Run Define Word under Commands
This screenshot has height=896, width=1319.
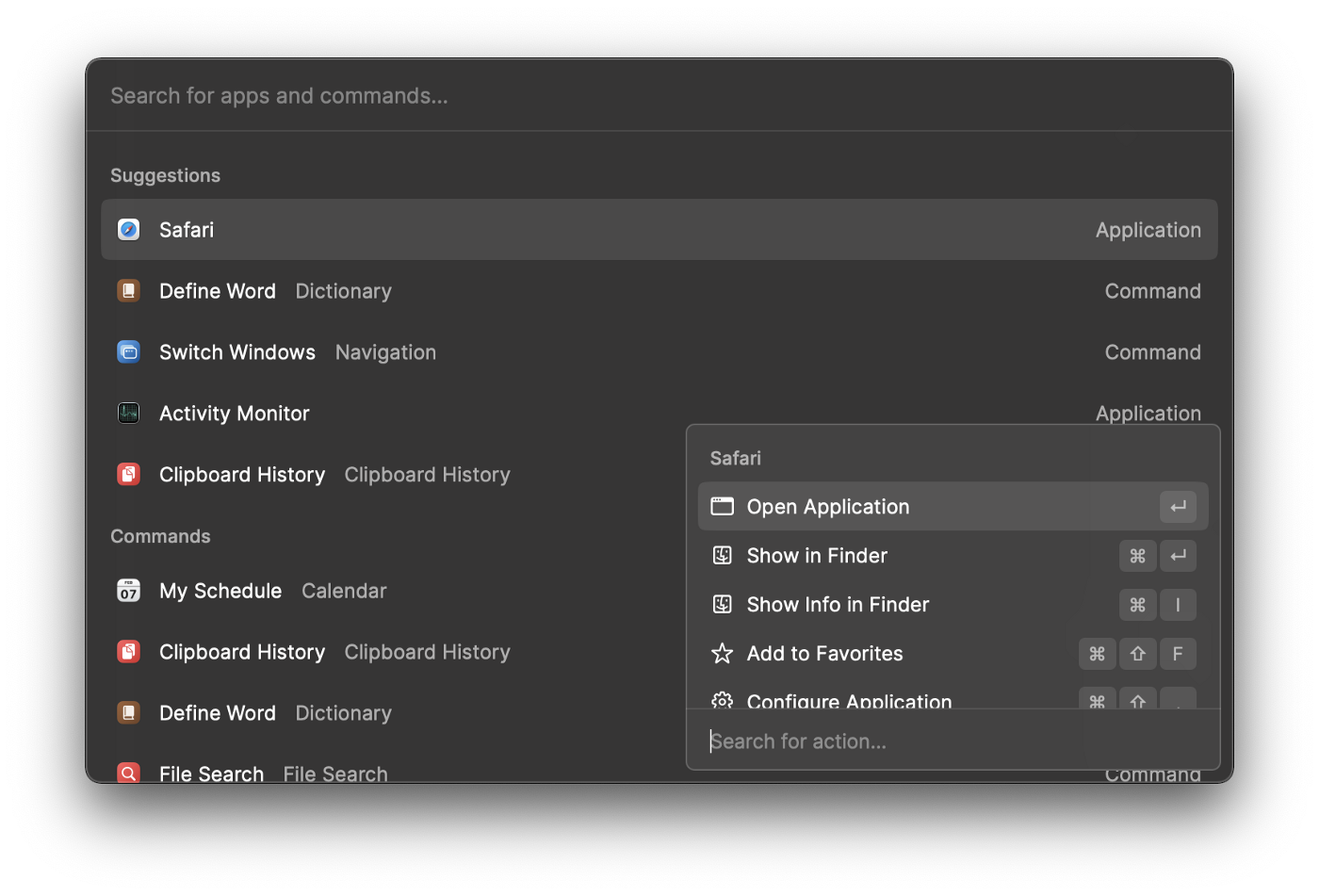point(394,713)
